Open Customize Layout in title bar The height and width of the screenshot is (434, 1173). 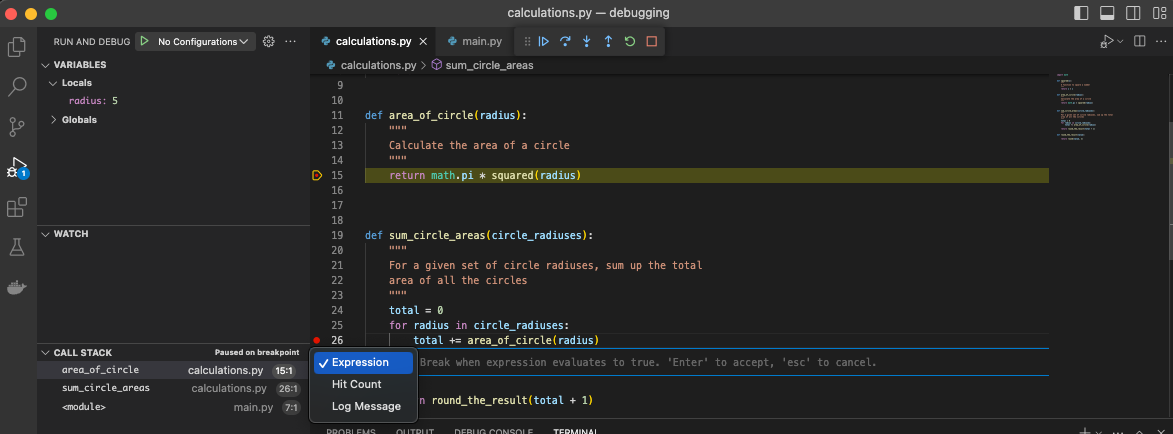pyautogui.click(x=1159, y=13)
